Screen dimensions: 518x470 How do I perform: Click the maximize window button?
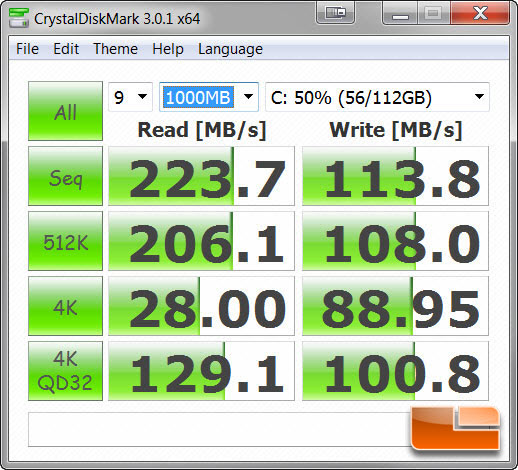[434, 13]
